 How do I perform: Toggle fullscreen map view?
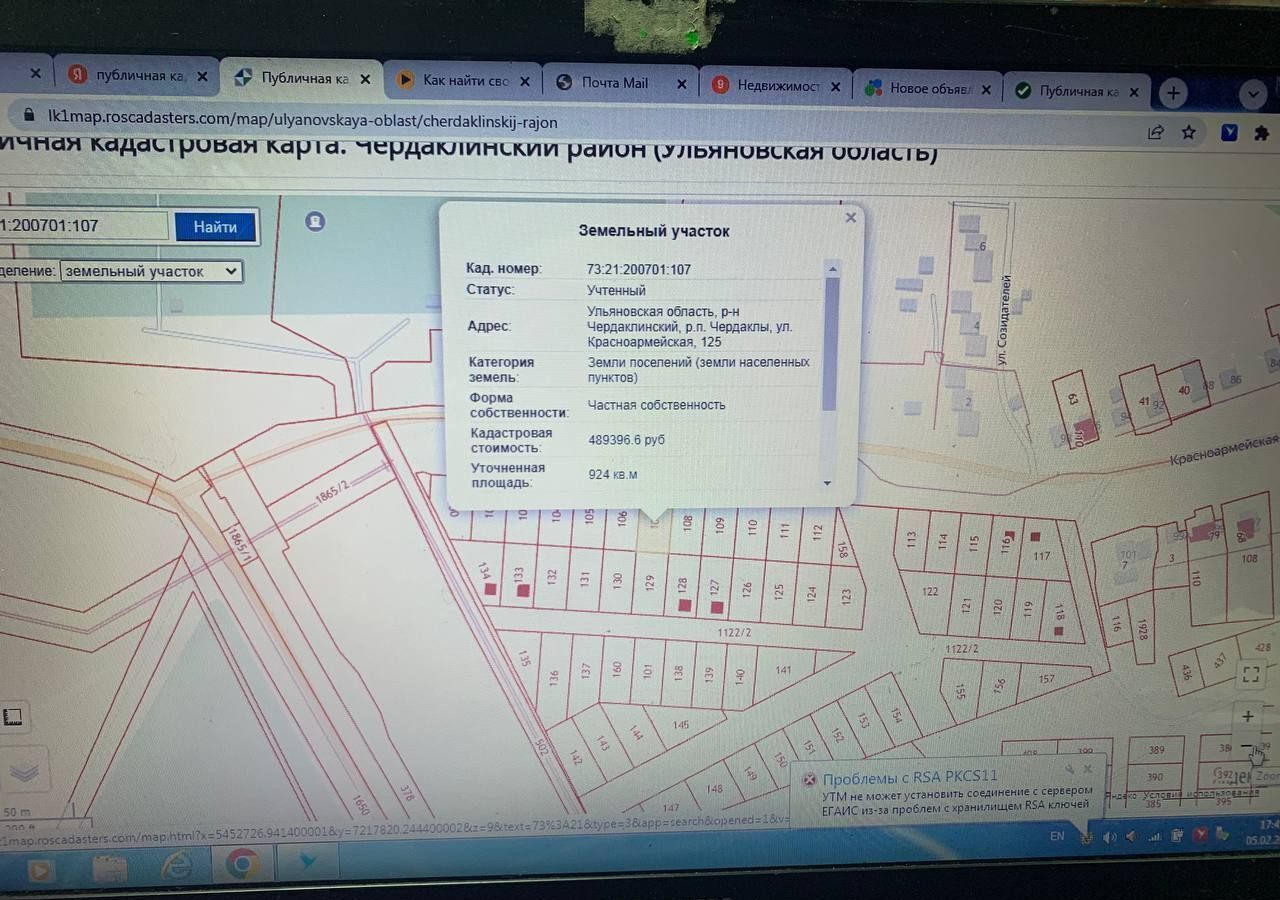1250,674
